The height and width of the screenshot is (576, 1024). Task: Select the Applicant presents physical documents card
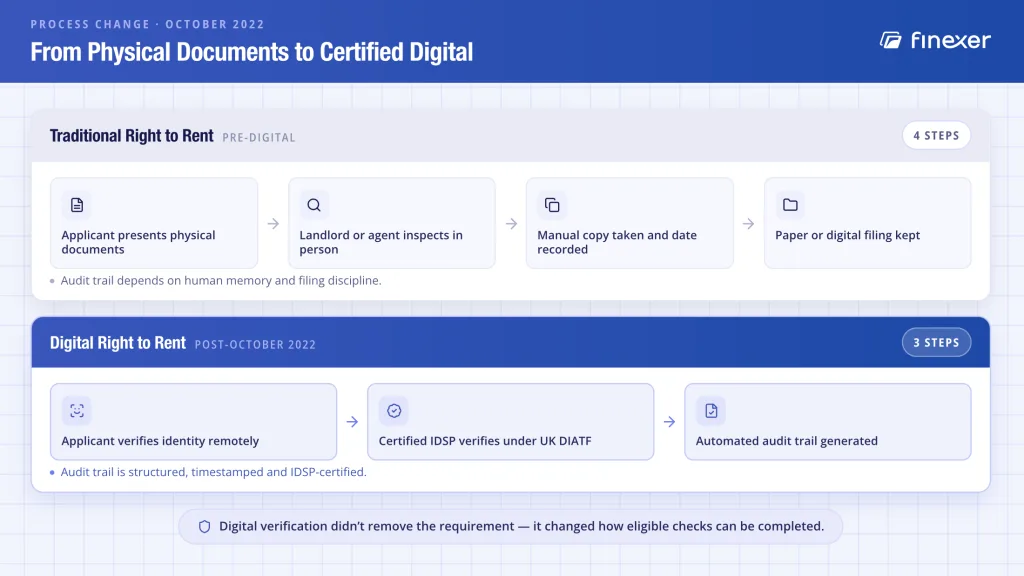pyautogui.click(x=154, y=223)
